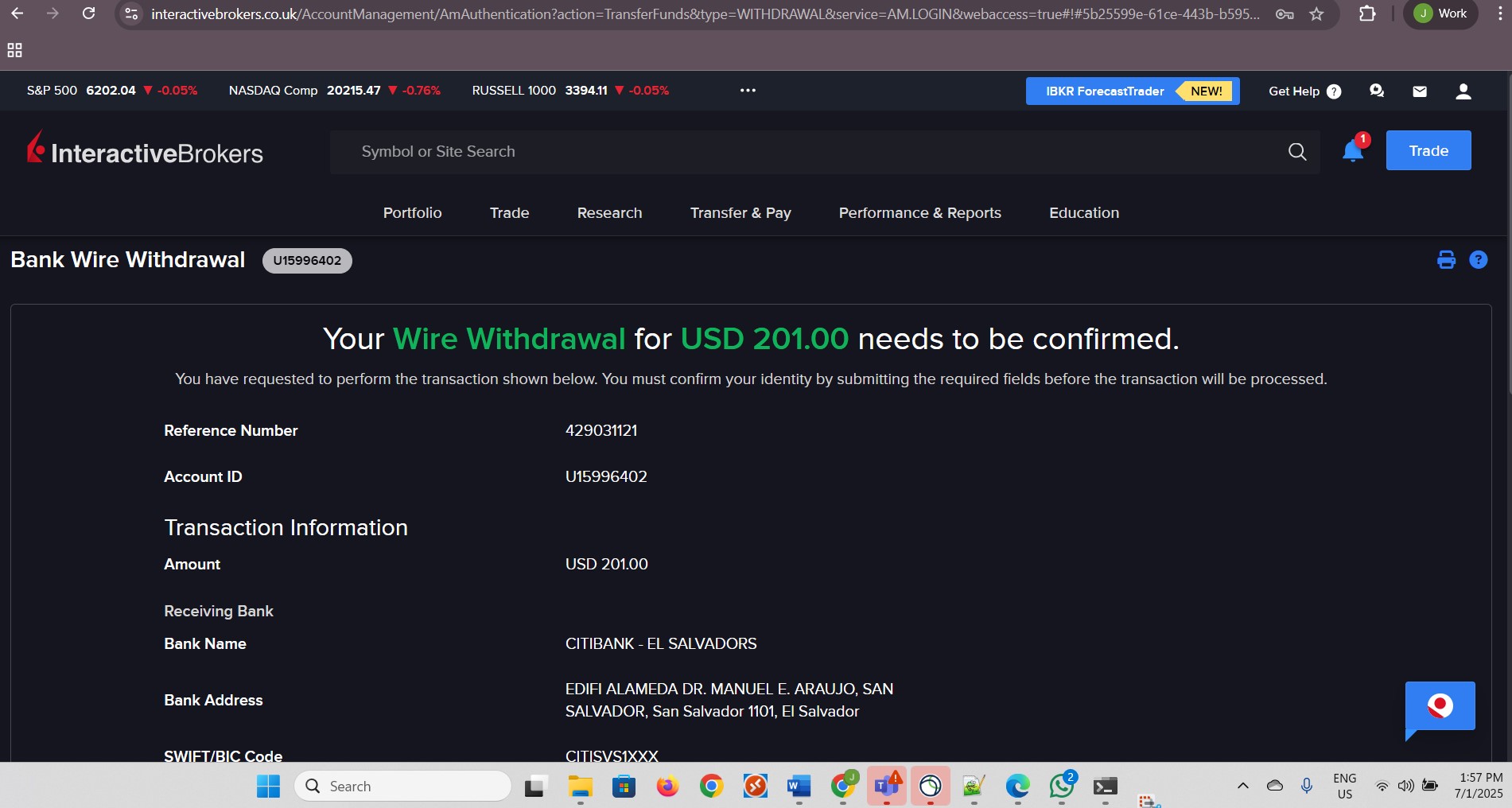
Task: Click the browser address bar URL
Action: pyautogui.click(x=705, y=14)
